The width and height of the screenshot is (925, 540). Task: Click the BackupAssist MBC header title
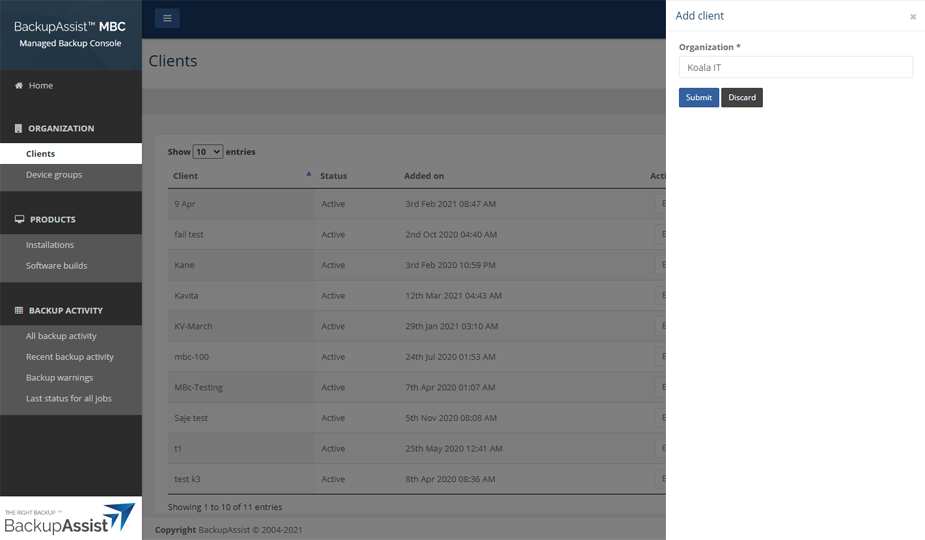(x=70, y=27)
